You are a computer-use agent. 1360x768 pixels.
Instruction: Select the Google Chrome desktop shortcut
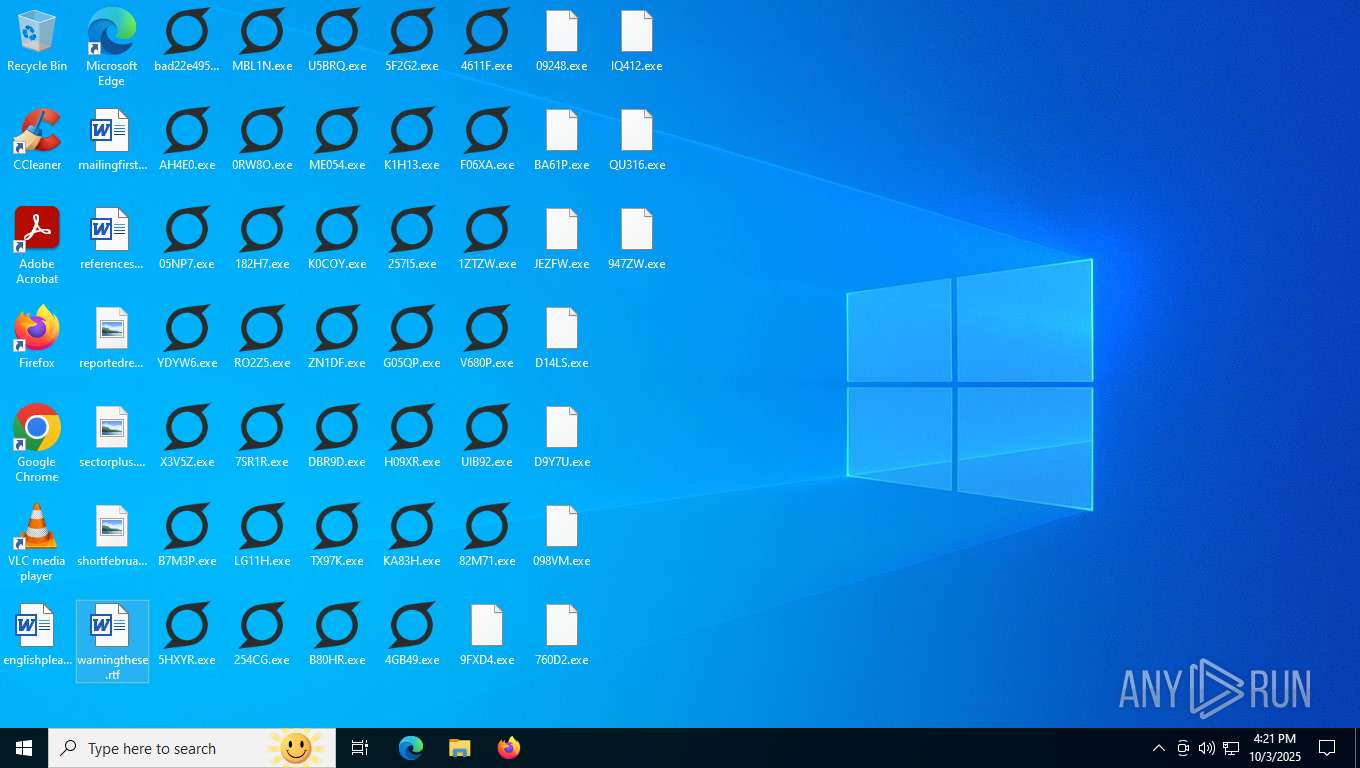pos(37,444)
